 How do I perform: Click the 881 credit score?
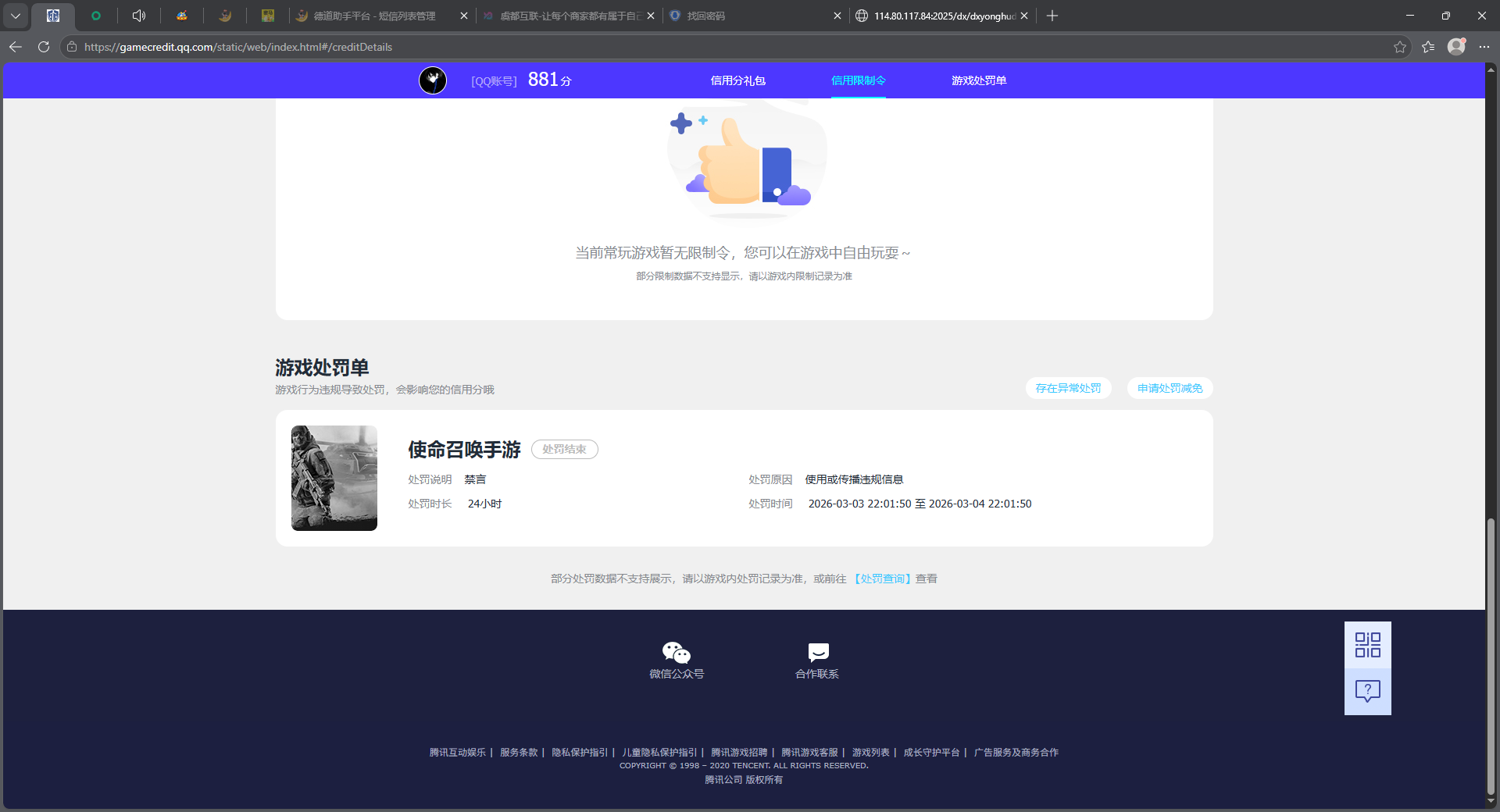click(549, 80)
